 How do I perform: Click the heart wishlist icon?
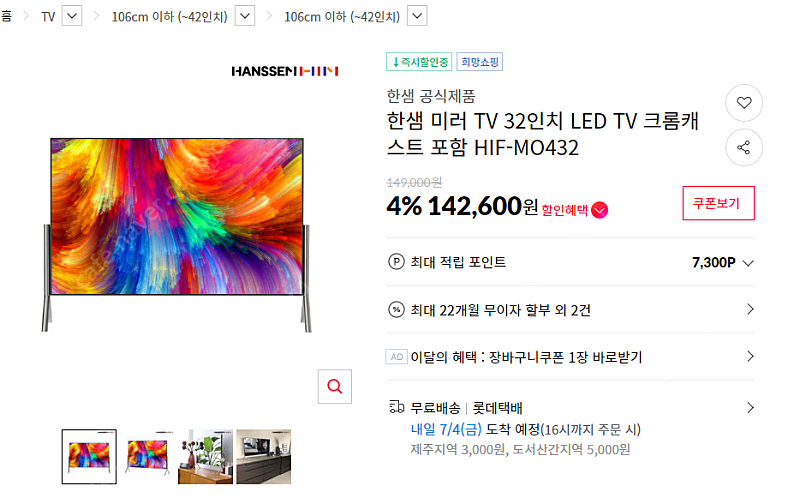tap(744, 103)
